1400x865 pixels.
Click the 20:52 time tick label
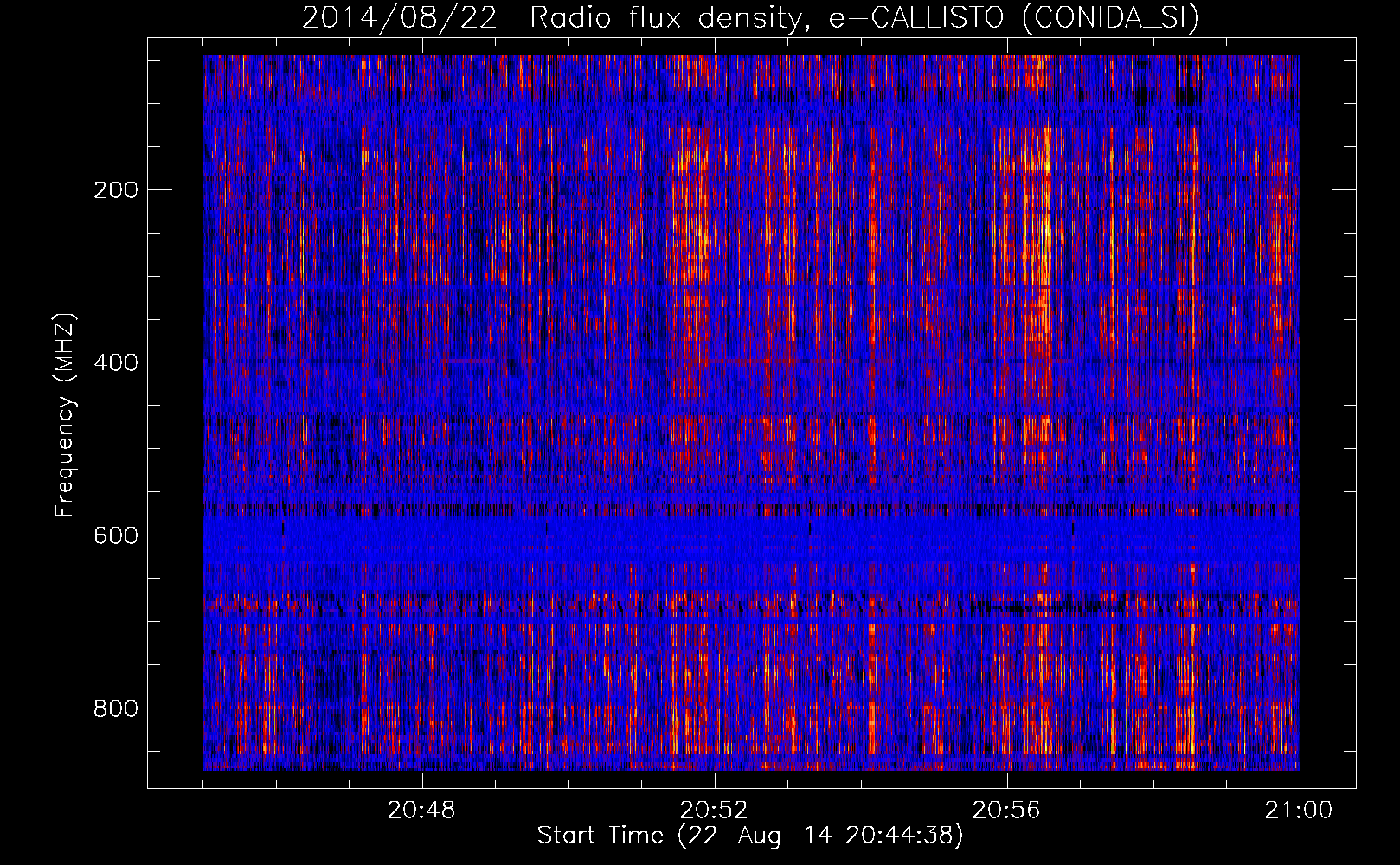pyautogui.click(x=714, y=811)
